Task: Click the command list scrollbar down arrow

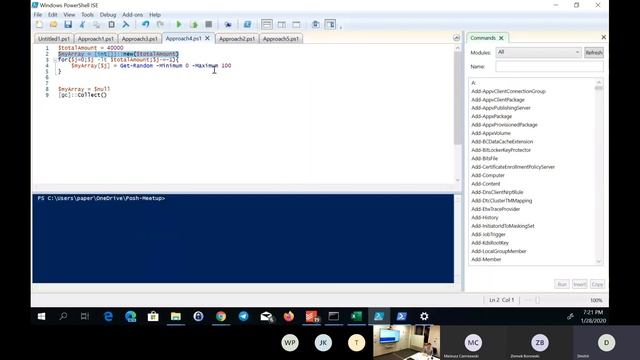Action: coord(599,262)
